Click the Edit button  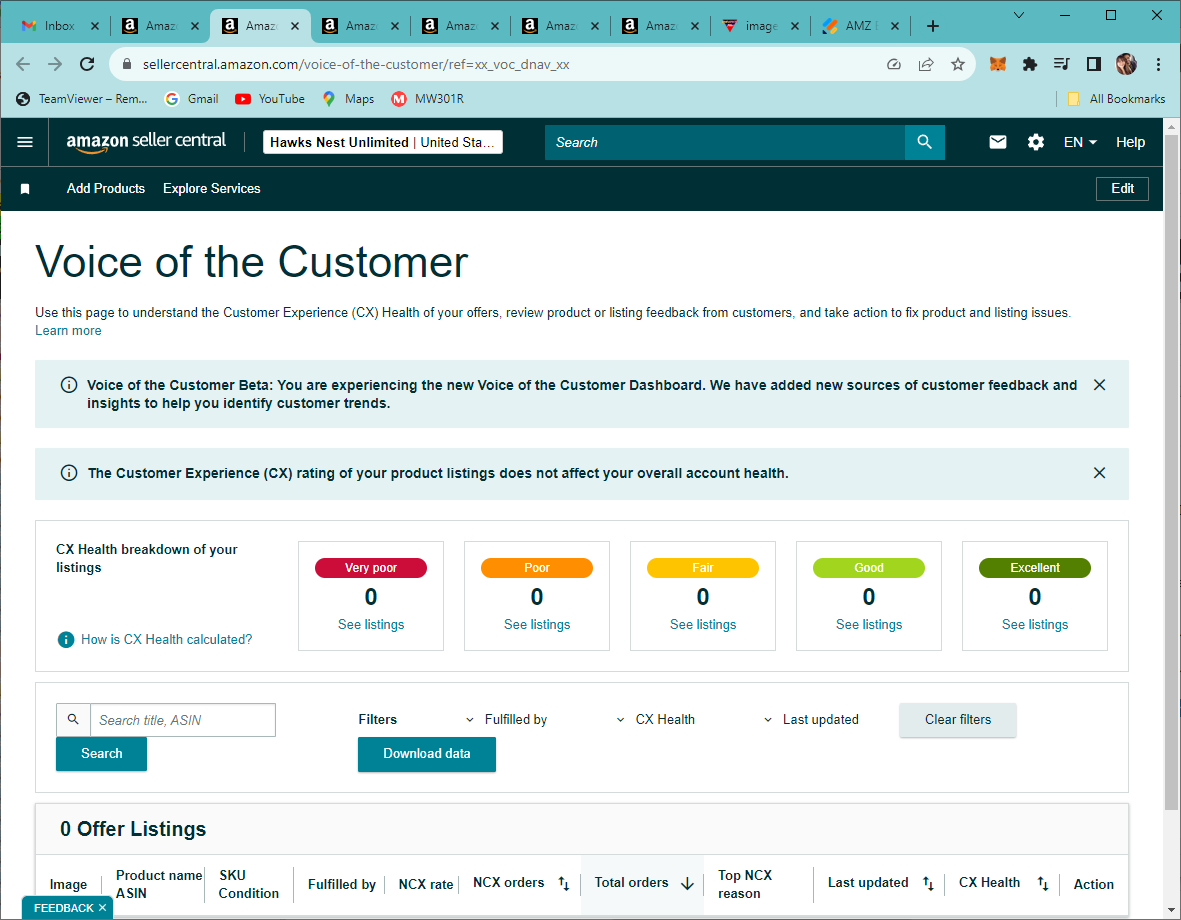[x=1121, y=188]
